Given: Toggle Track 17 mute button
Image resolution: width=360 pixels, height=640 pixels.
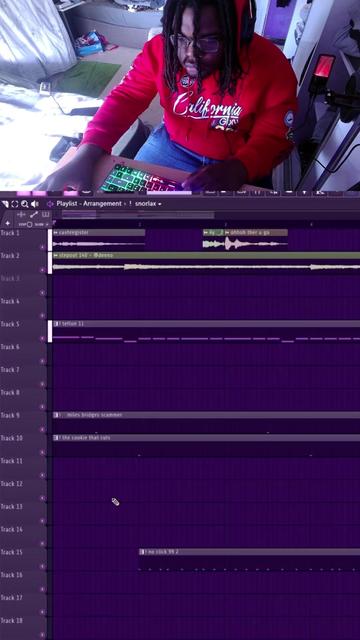Looking at the screenshot, I should [42, 612].
